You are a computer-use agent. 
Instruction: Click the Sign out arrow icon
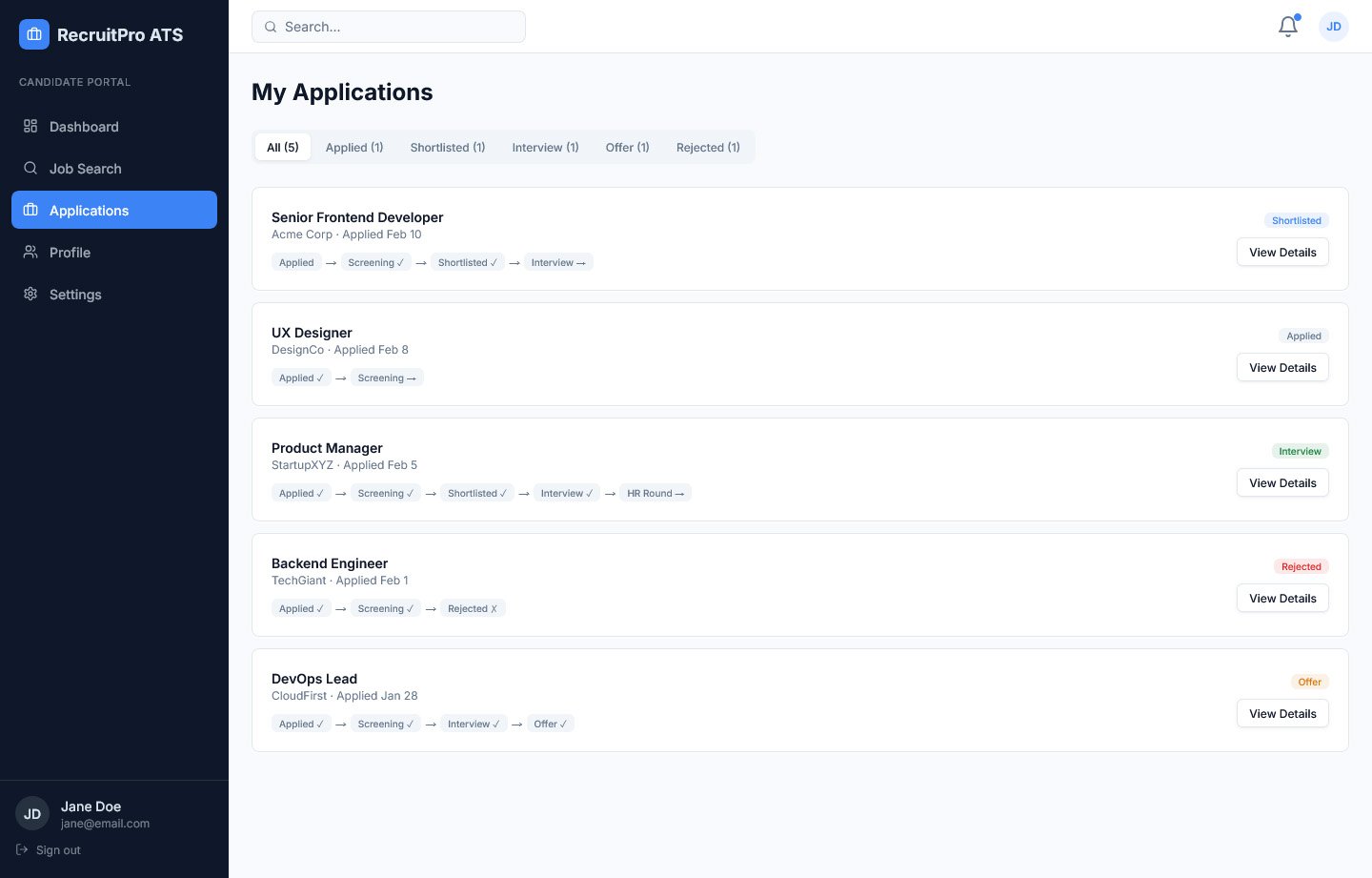pos(22,849)
